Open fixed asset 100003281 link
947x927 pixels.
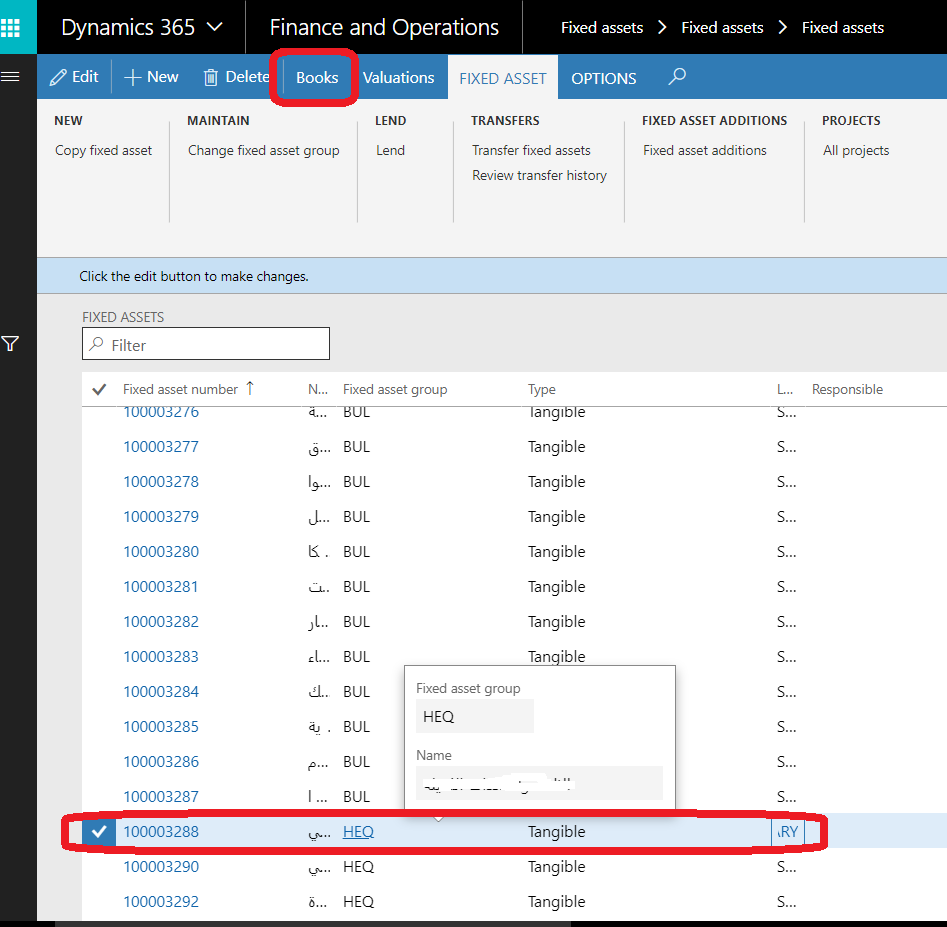(x=161, y=587)
